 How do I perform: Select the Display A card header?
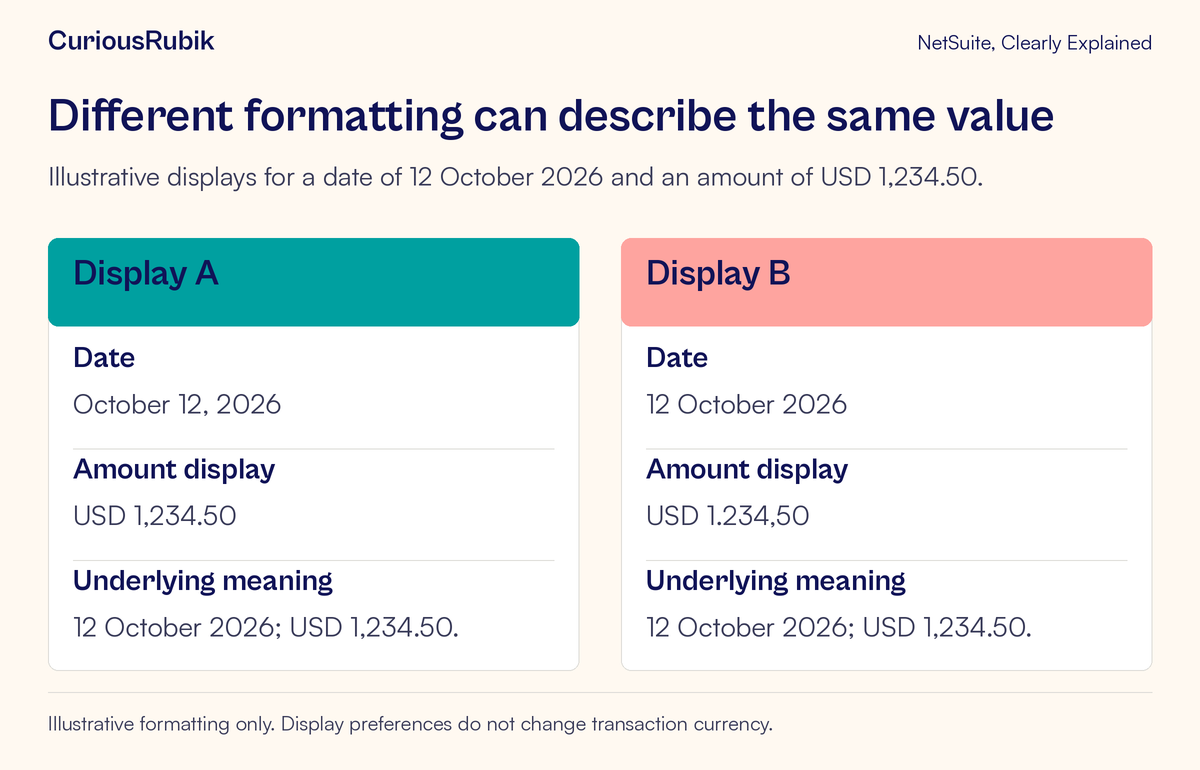314,282
